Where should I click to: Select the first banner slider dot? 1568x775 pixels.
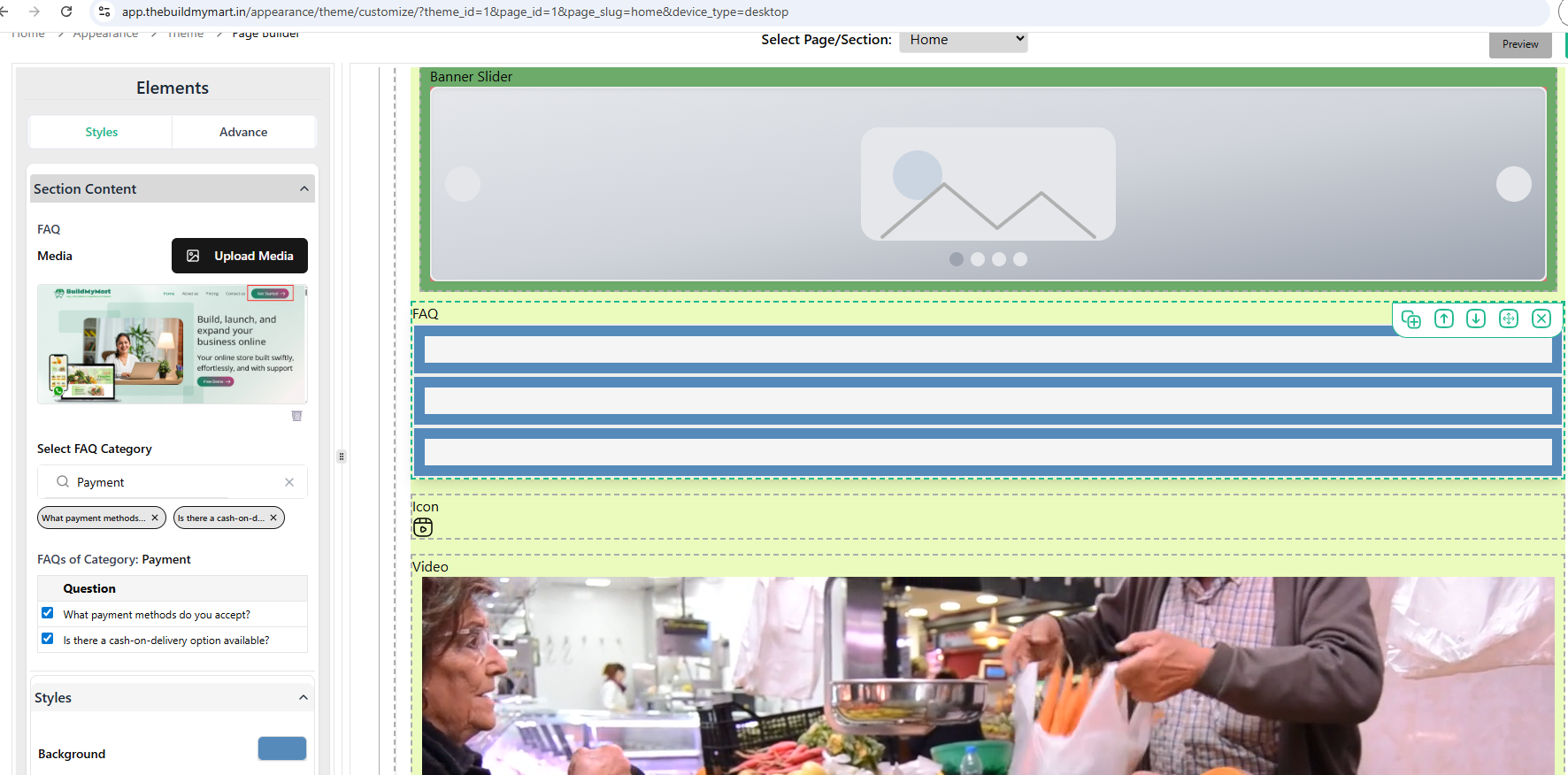(957, 259)
